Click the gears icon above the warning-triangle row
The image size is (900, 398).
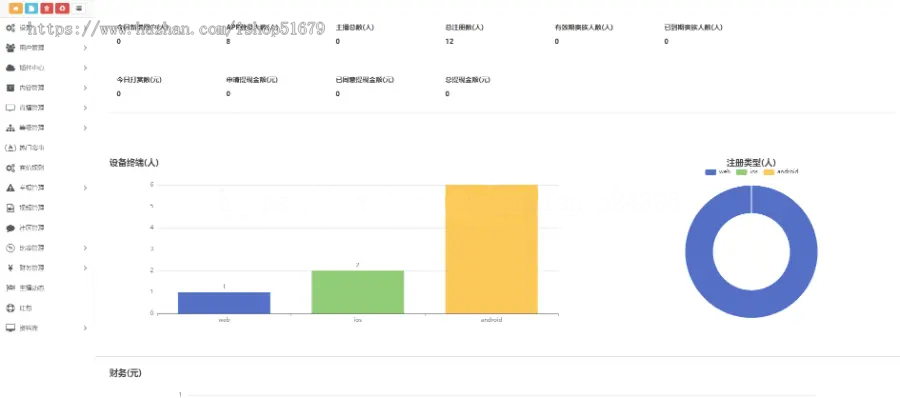click(10, 168)
